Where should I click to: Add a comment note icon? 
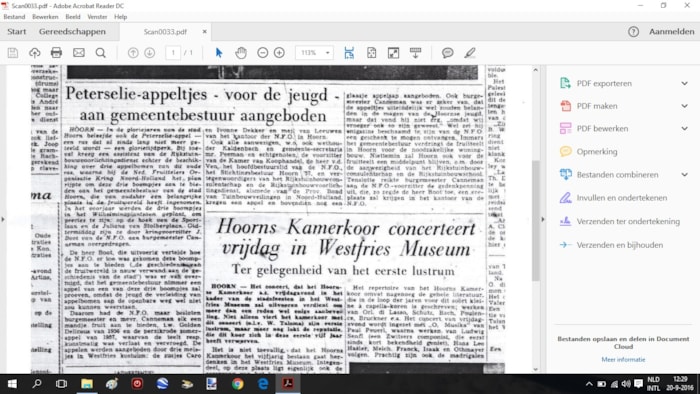coord(447,53)
